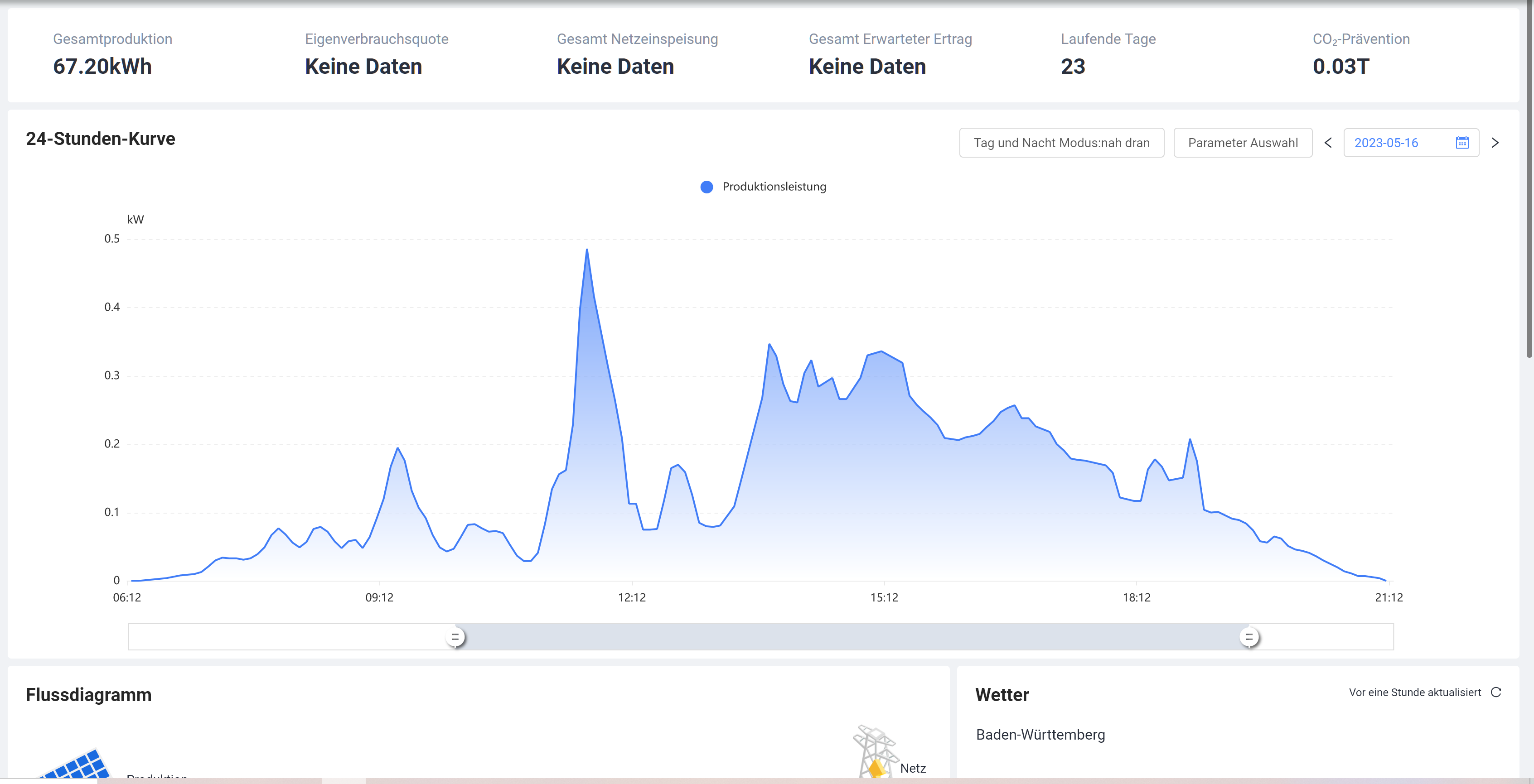Grab right zoom slider handle
The width and height of the screenshot is (1534, 784).
pyautogui.click(x=1249, y=637)
